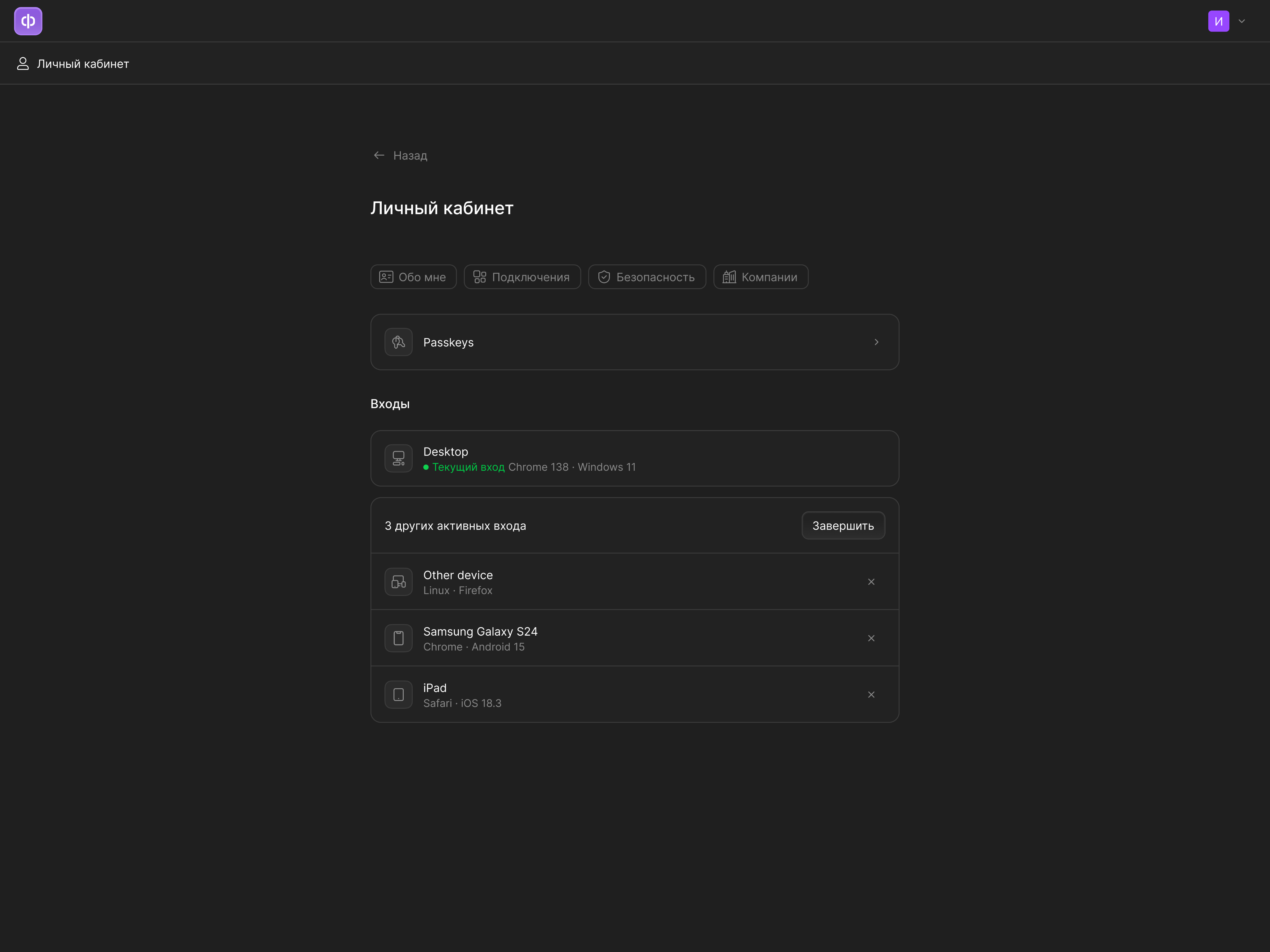Switch to the Обо мне tab
The width and height of the screenshot is (1270, 952).
click(413, 277)
